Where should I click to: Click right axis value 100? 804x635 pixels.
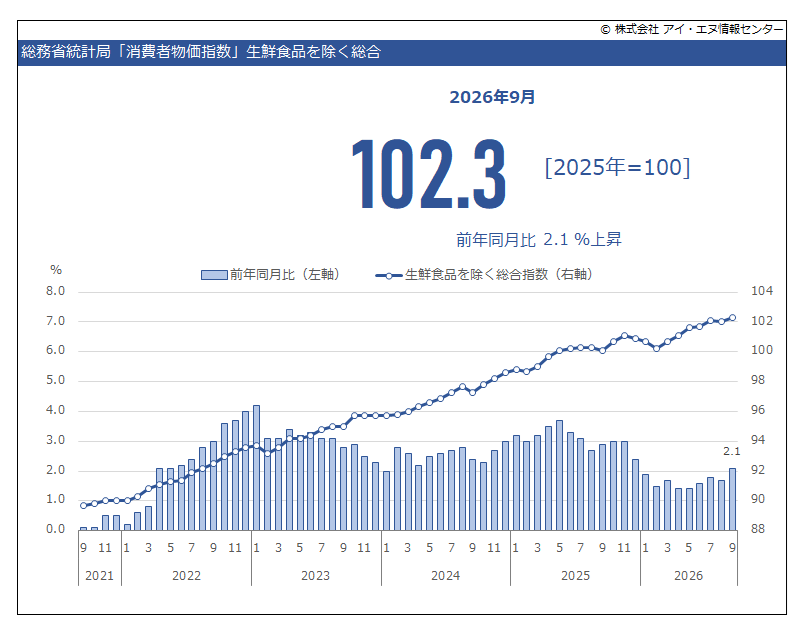[x=761, y=350]
